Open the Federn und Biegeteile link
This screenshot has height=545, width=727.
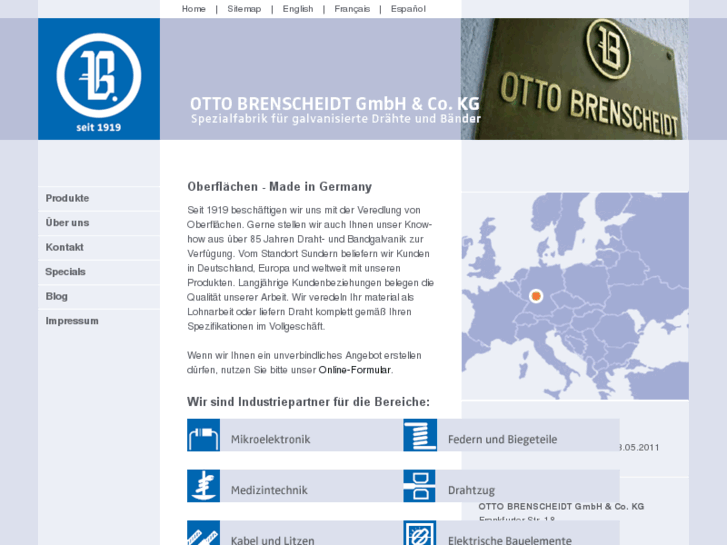pyautogui.click(x=503, y=439)
